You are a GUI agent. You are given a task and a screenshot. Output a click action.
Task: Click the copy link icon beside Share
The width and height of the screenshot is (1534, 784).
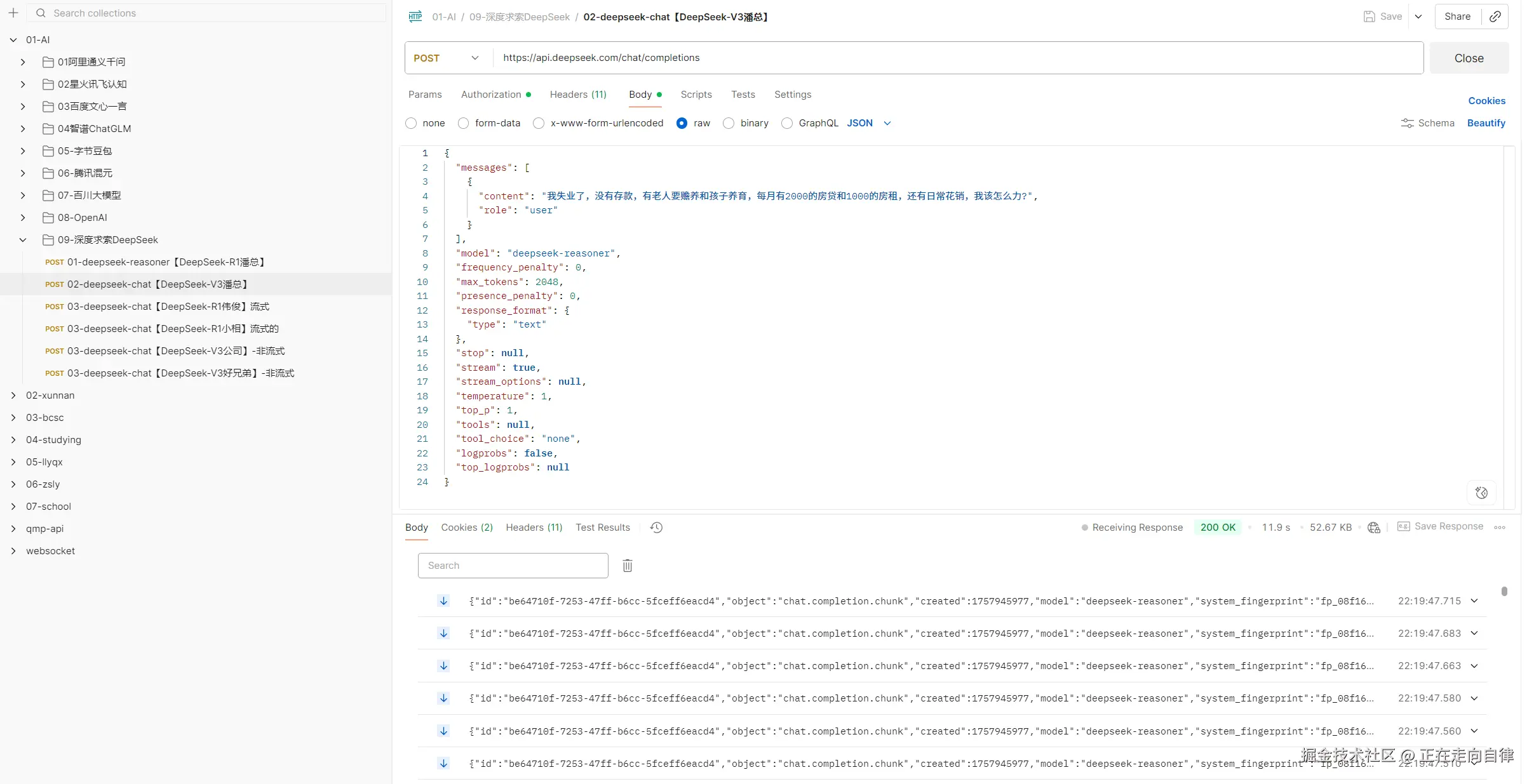click(1495, 17)
